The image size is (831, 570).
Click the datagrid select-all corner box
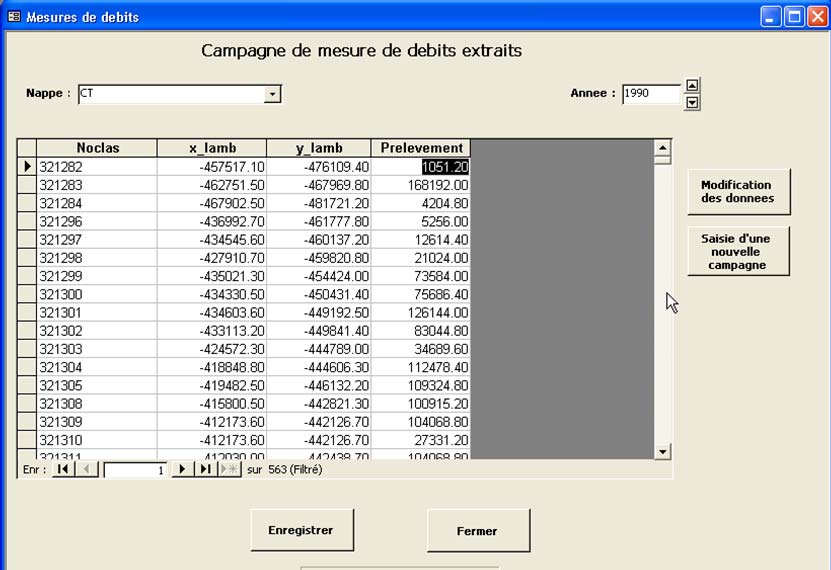[x=27, y=148]
